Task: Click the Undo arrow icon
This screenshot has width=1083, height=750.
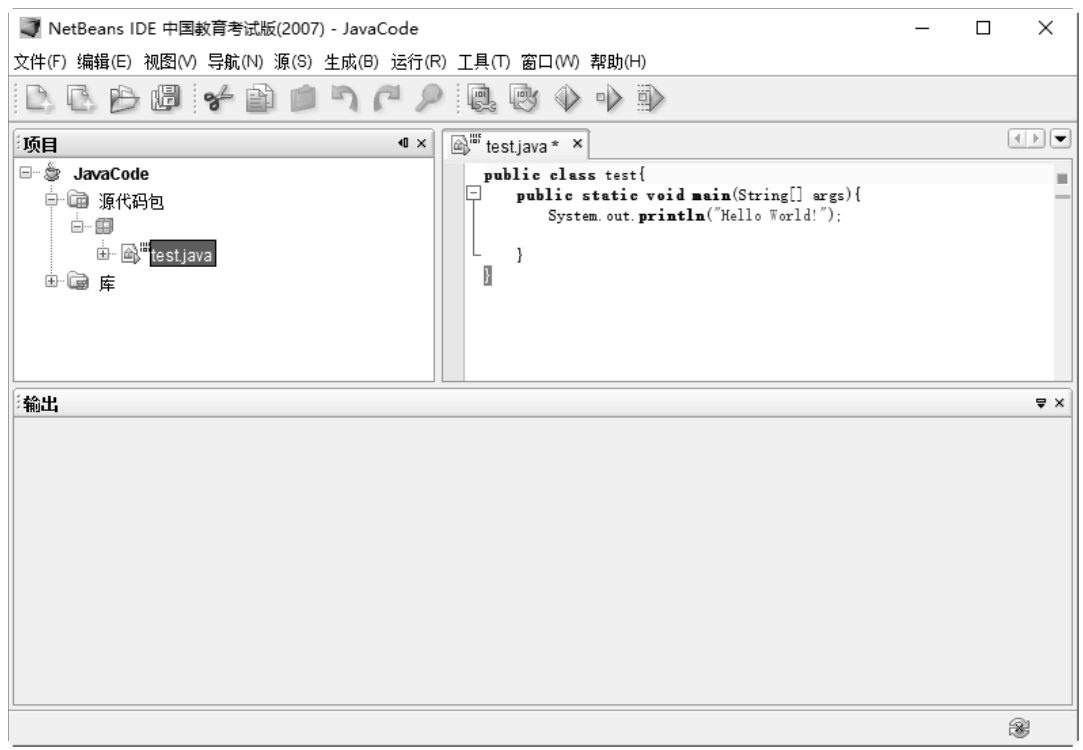Action: click(x=345, y=99)
